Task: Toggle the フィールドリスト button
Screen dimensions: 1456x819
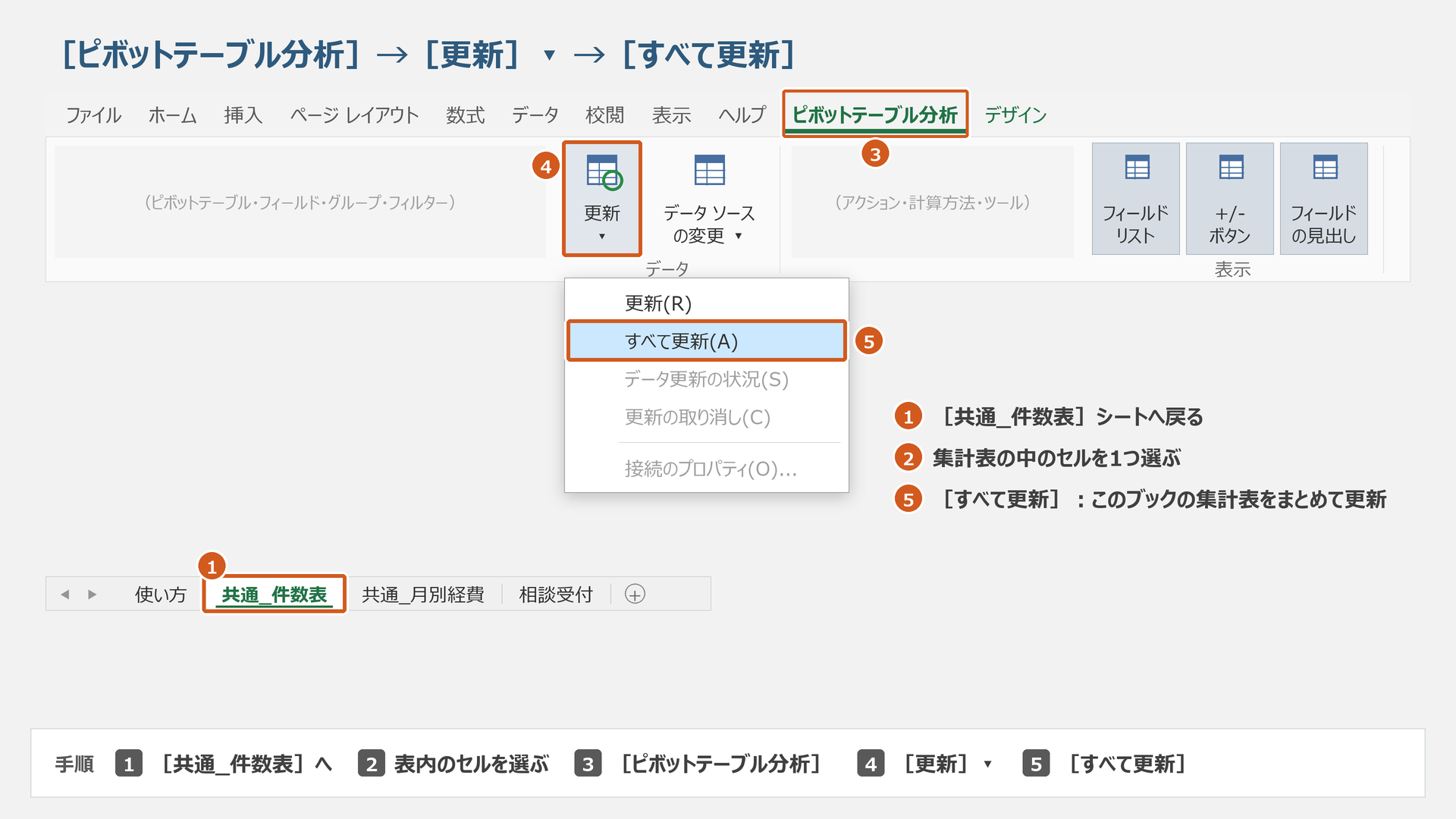Action: (1135, 199)
